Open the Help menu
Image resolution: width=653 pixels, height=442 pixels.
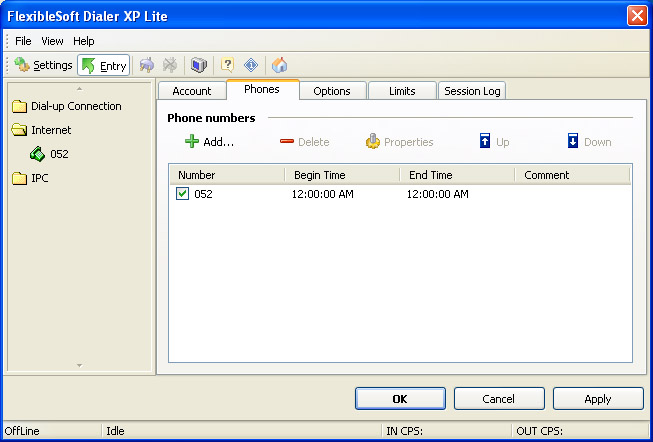84,41
